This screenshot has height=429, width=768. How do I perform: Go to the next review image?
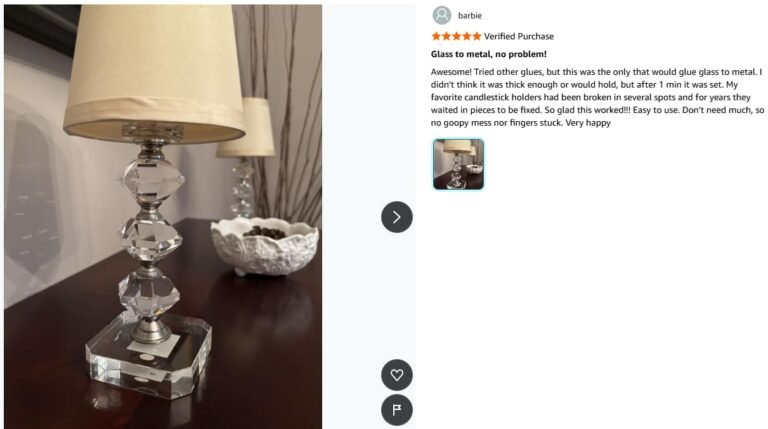tap(397, 217)
